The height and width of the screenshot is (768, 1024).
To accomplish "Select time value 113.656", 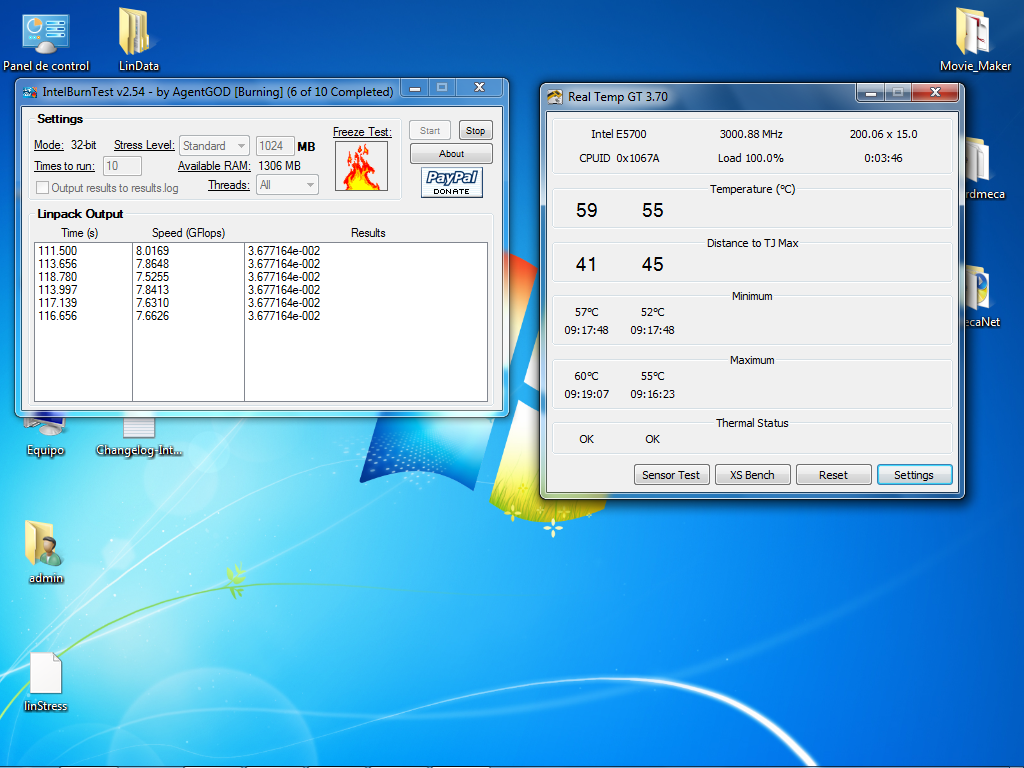I will [x=57, y=264].
